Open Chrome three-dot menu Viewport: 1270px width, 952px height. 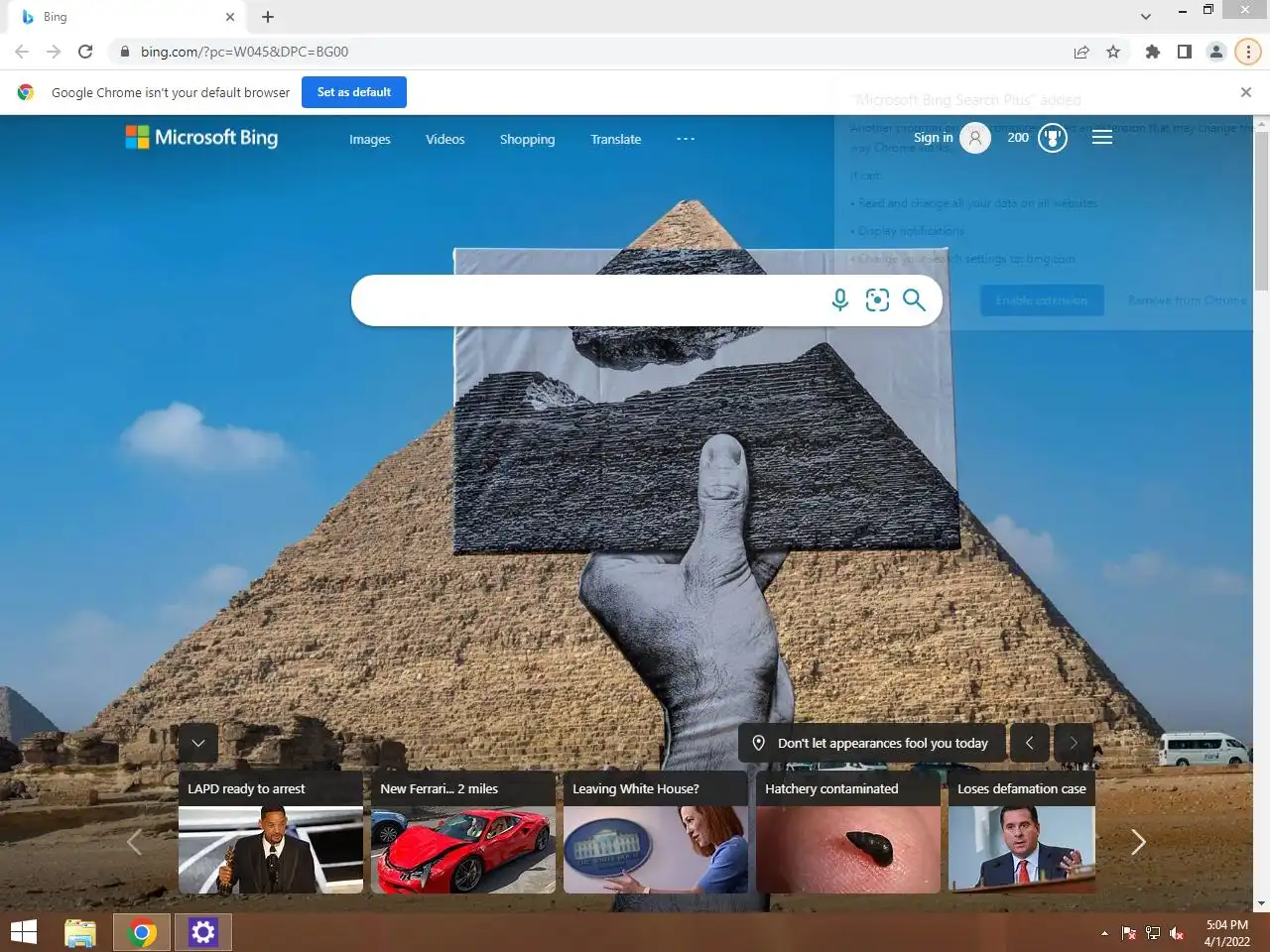1248,52
